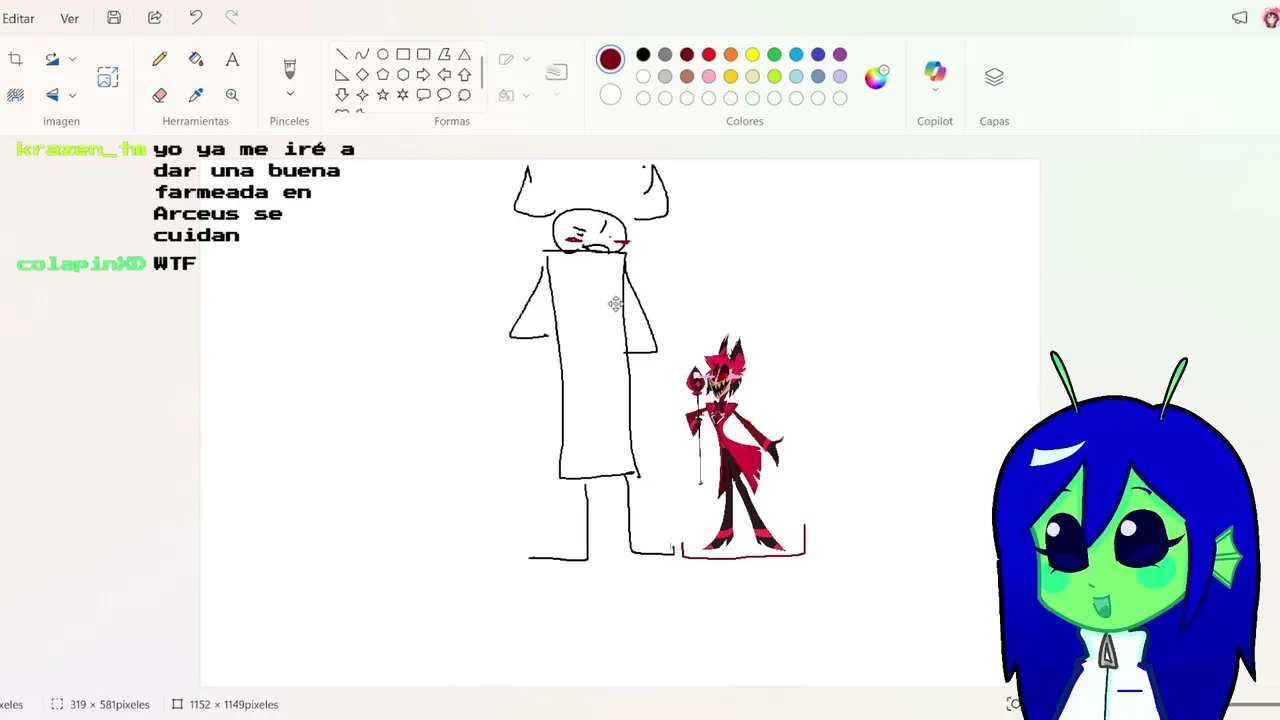Click the Shapes gallery scrollbar
The image size is (1280, 720).
tap(482, 72)
